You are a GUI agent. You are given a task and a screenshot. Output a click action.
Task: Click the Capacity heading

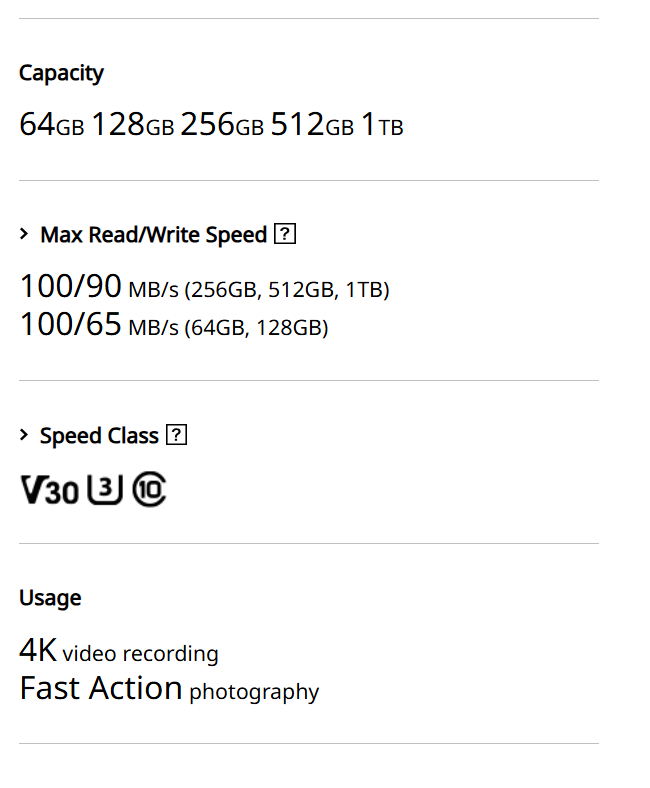(x=61, y=73)
